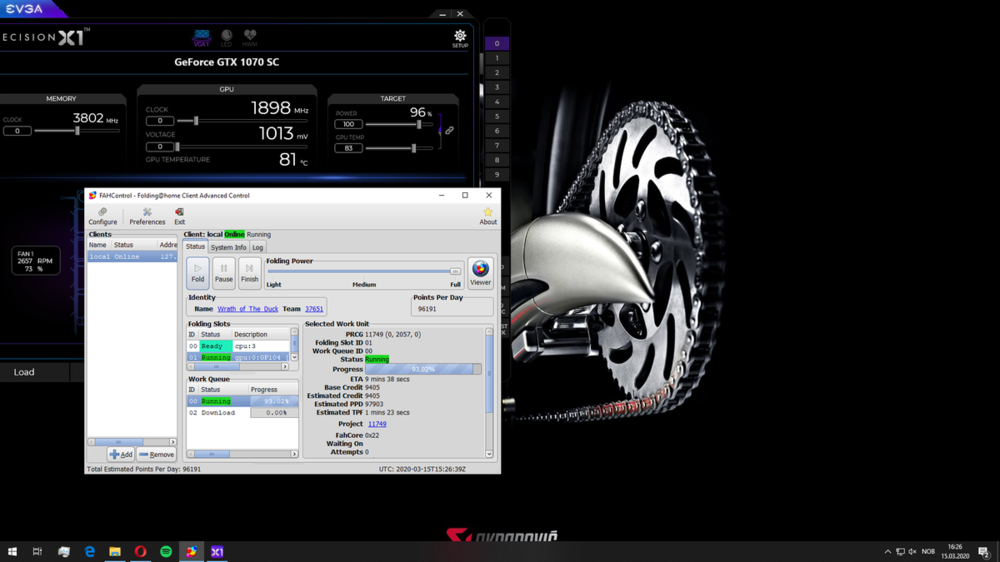Image resolution: width=1000 pixels, height=562 pixels.
Task: Select profile slot 0 in Precision X1
Action: [x=497, y=43]
